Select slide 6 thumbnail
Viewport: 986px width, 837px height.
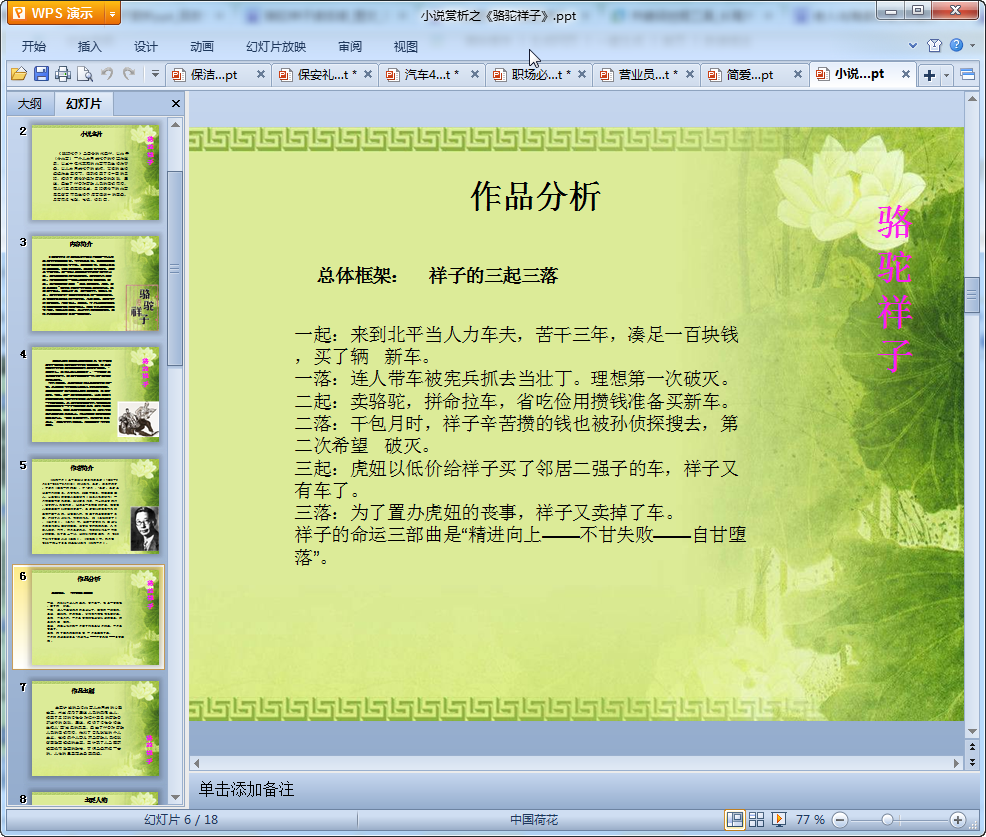[x=95, y=618]
